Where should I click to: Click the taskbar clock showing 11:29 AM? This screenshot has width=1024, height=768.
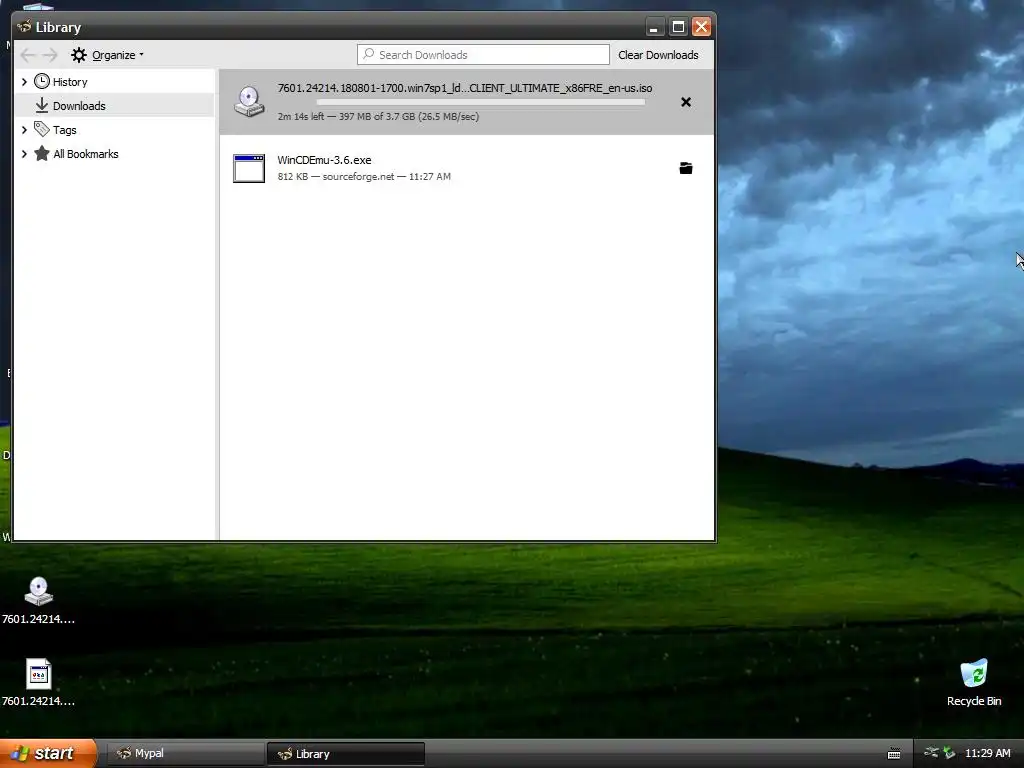point(987,753)
